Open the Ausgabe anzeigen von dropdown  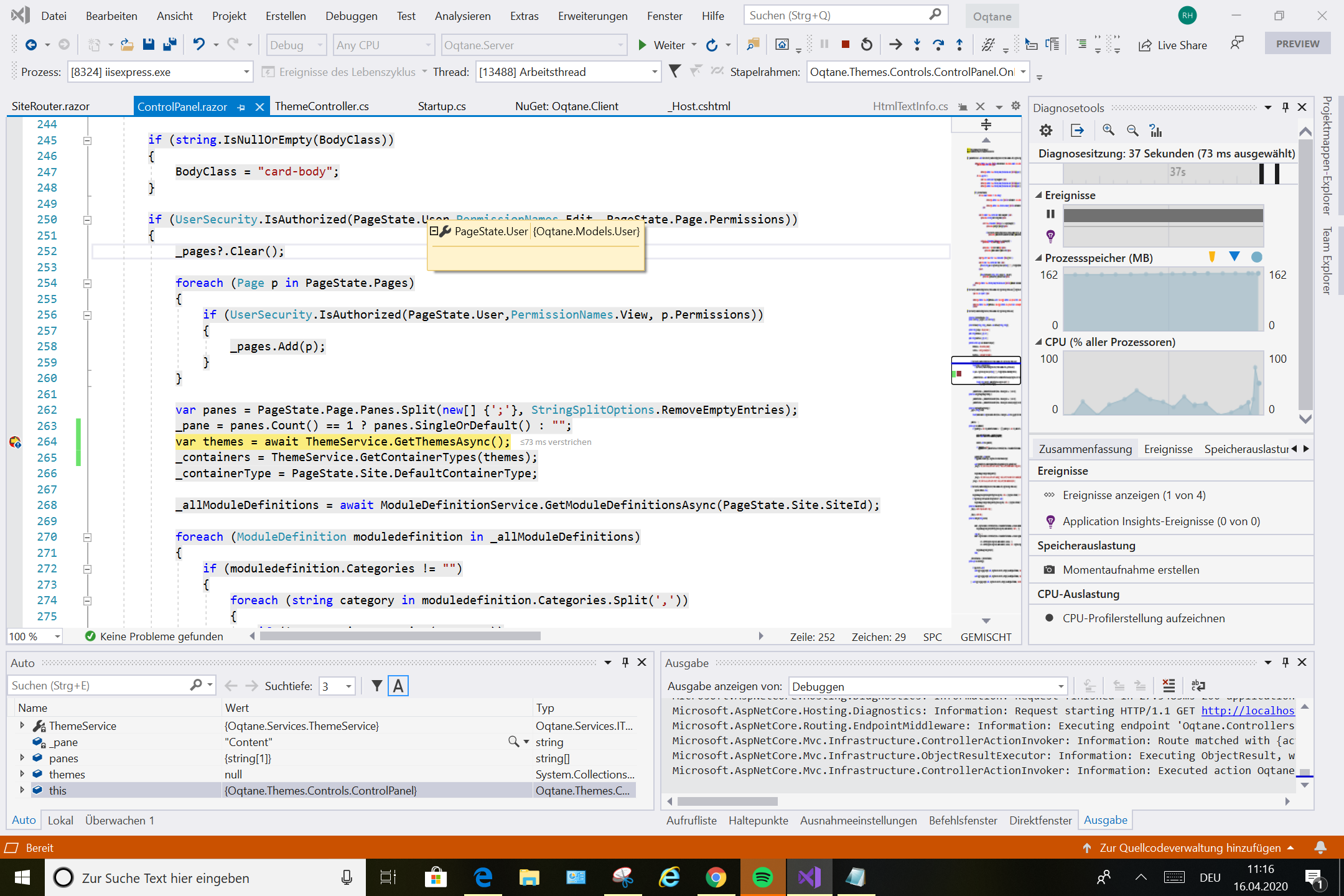pos(928,686)
